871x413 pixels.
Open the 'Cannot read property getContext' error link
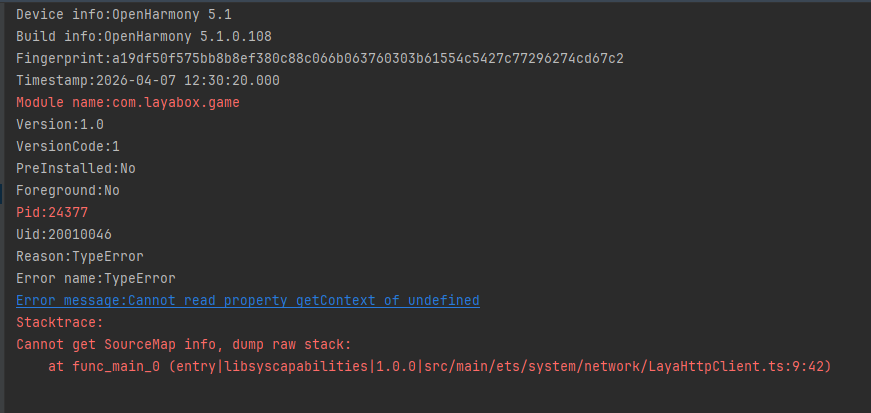(x=247, y=300)
